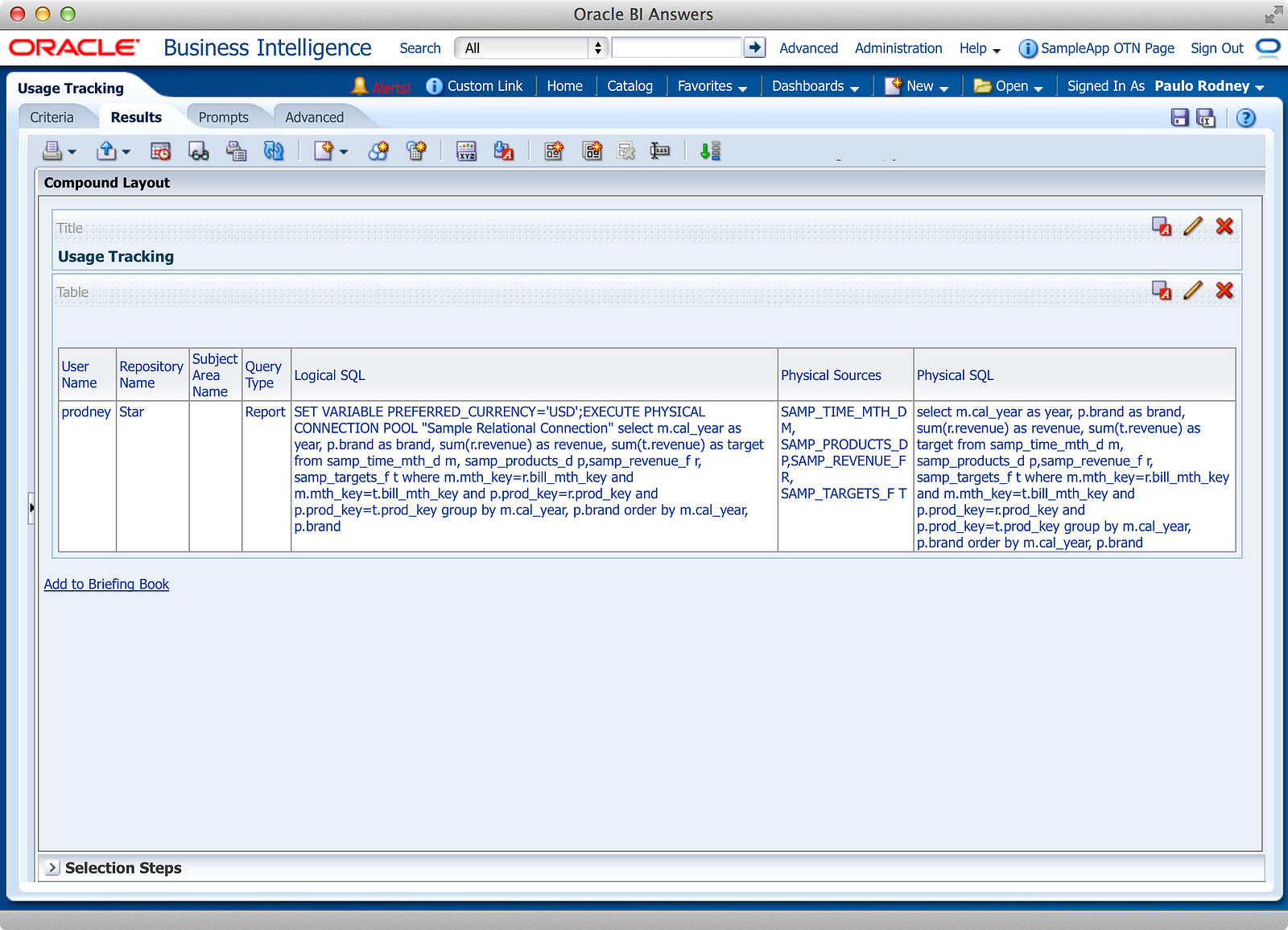Edit the Table view with pencil icon
1288x930 pixels.
(x=1193, y=291)
